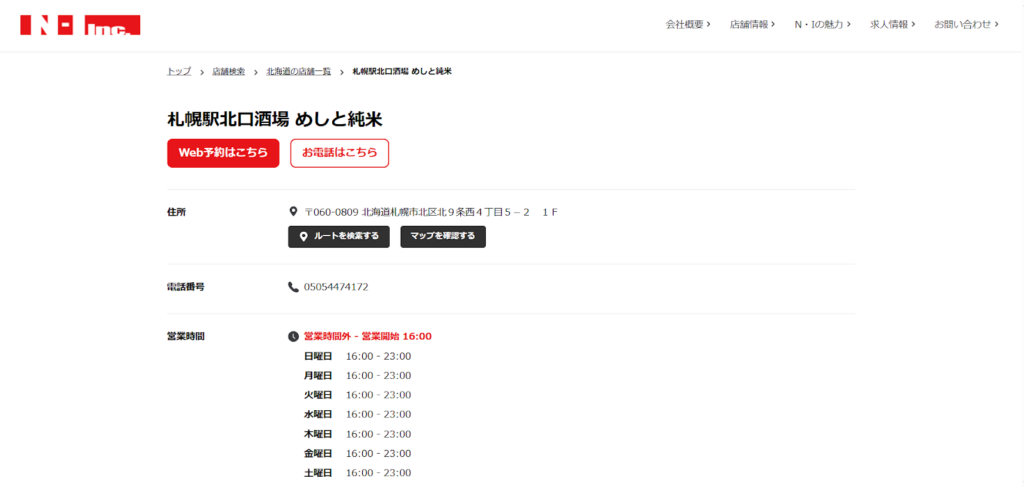The height and width of the screenshot is (487, 1024).
Task: Open the 店舗検索 breadcrumb link
Action: click(228, 72)
